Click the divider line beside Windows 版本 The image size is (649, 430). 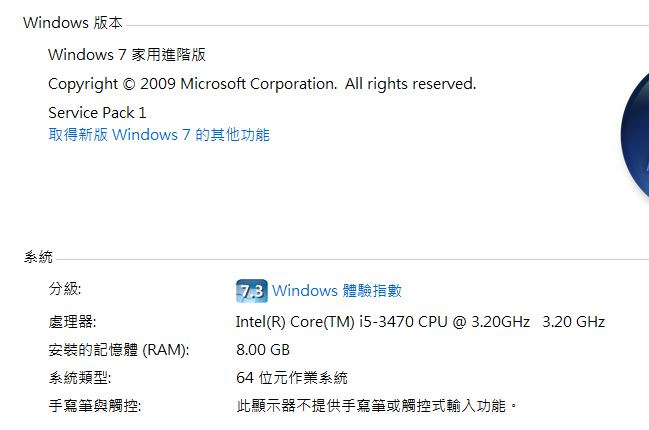click(x=390, y=24)
